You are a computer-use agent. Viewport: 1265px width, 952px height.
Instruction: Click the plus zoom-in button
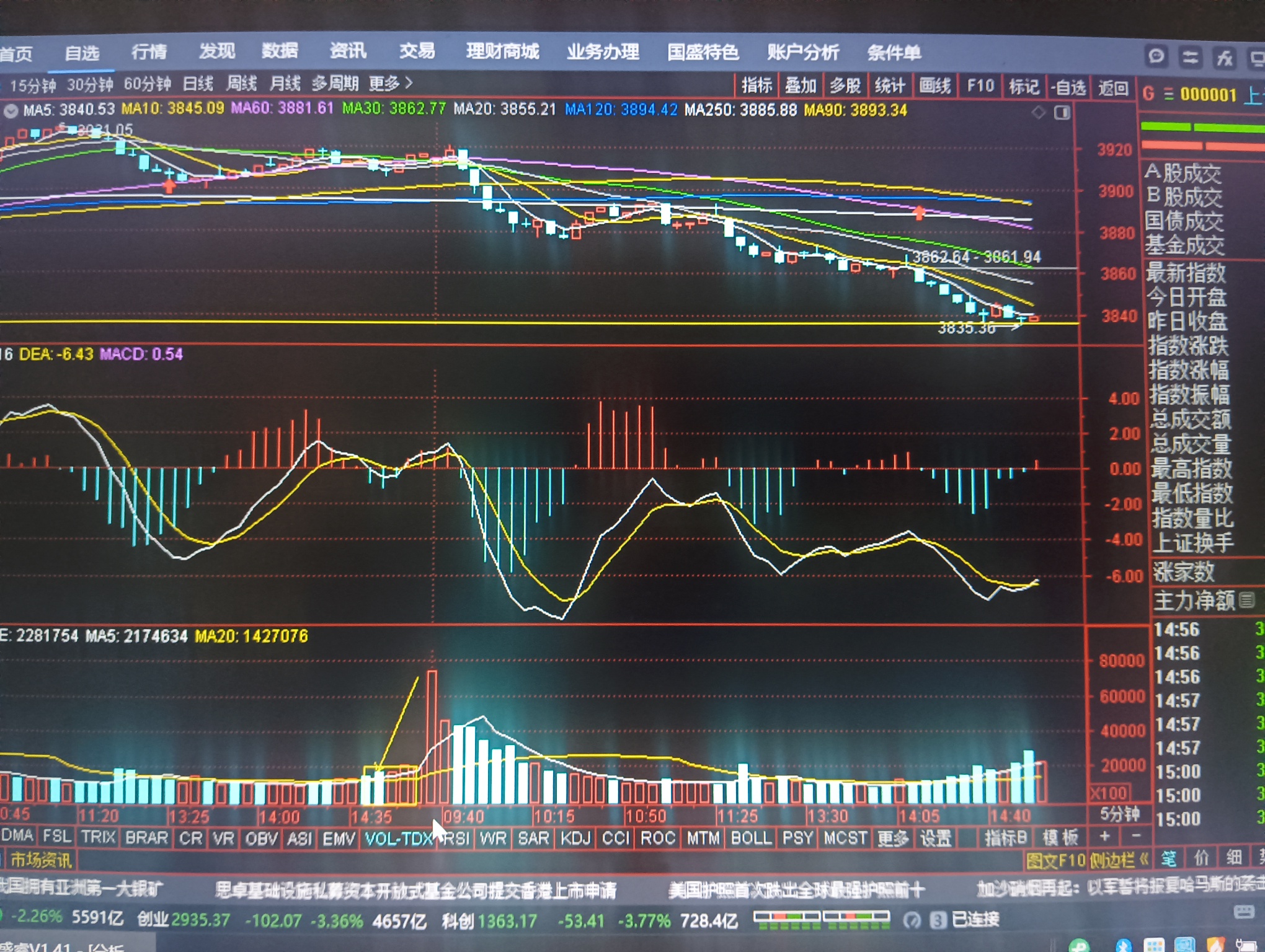(1105, 837)
